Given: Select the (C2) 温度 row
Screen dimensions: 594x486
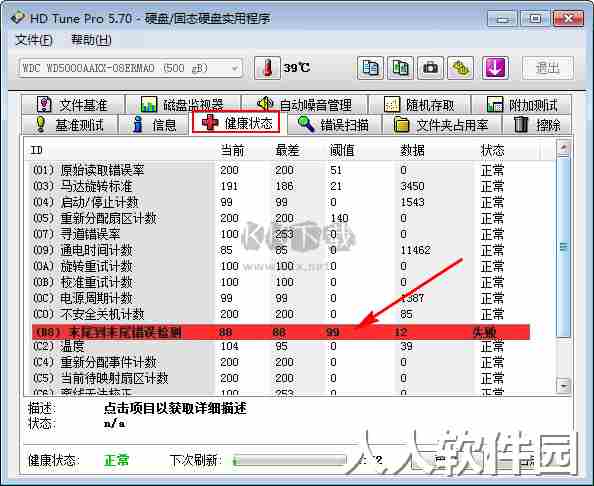Looking at the screenshot, I should tap(280, 346).
